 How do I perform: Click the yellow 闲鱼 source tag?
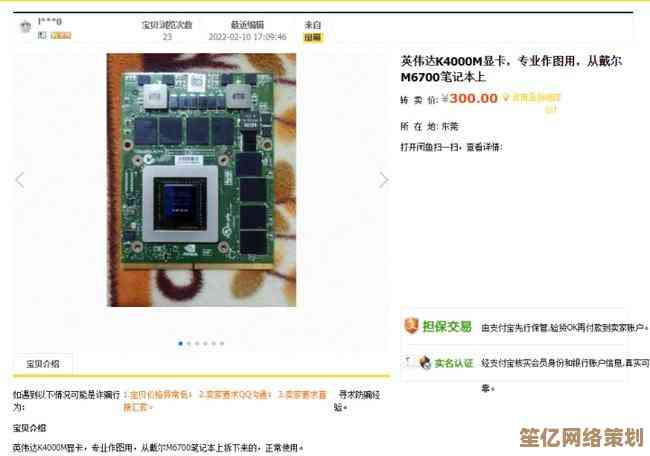coord(313,37)
